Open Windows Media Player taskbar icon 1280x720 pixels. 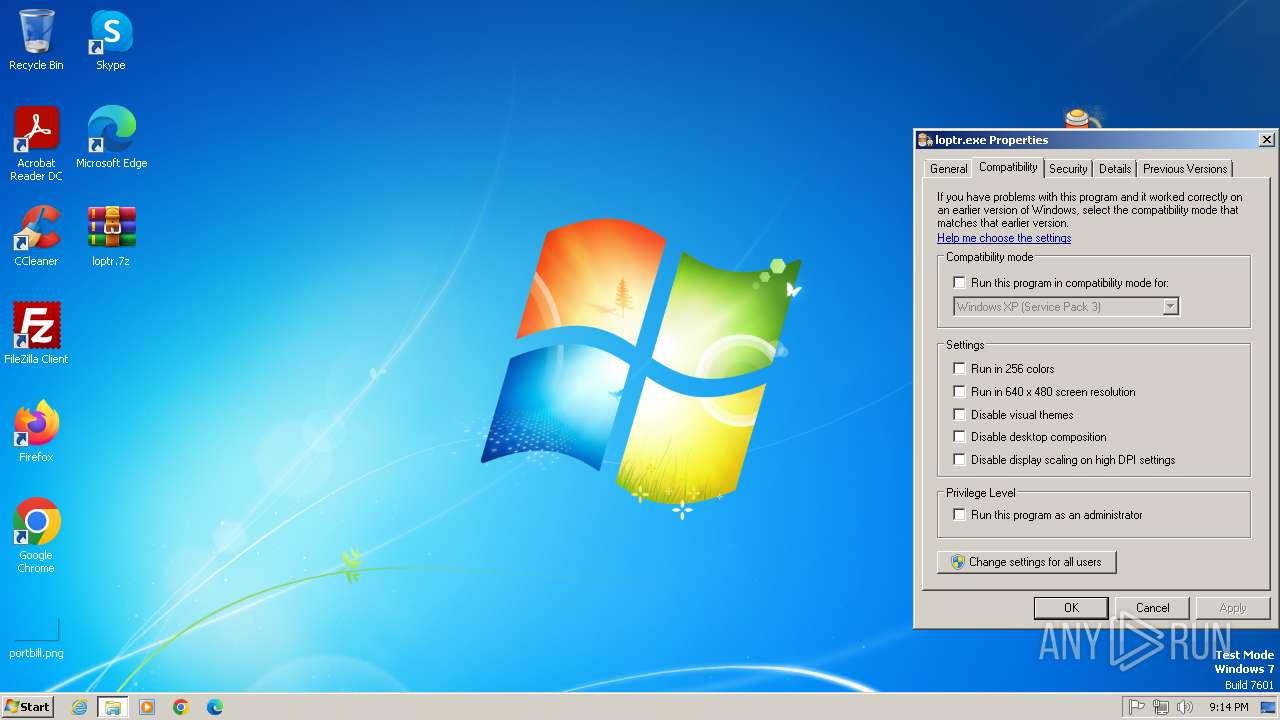147,707
